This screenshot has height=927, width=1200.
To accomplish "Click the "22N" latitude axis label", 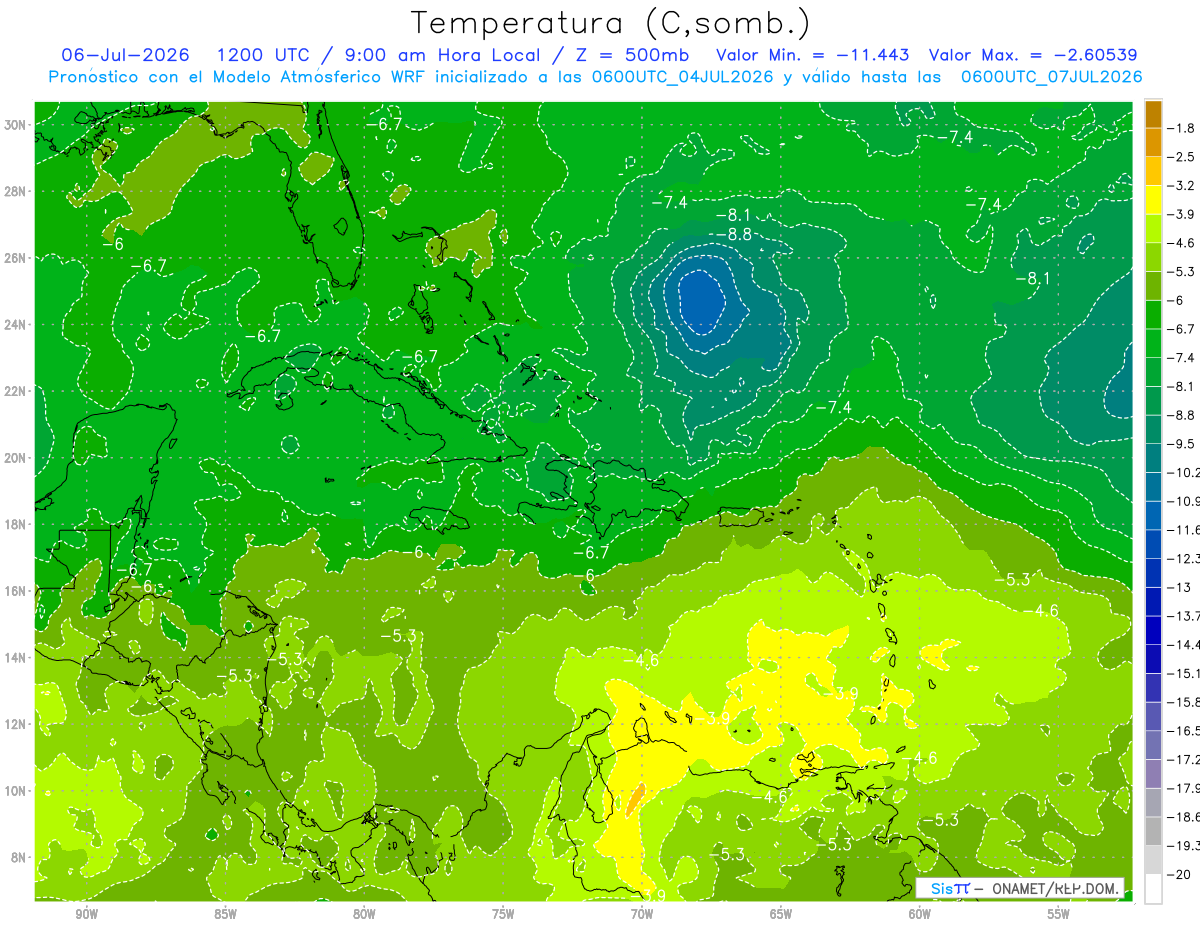I will click(17, 391).
